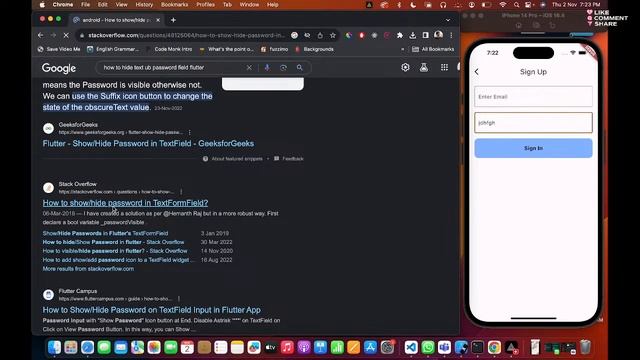Open Flutter Campus Show/Hide Password link

(151, 310)
